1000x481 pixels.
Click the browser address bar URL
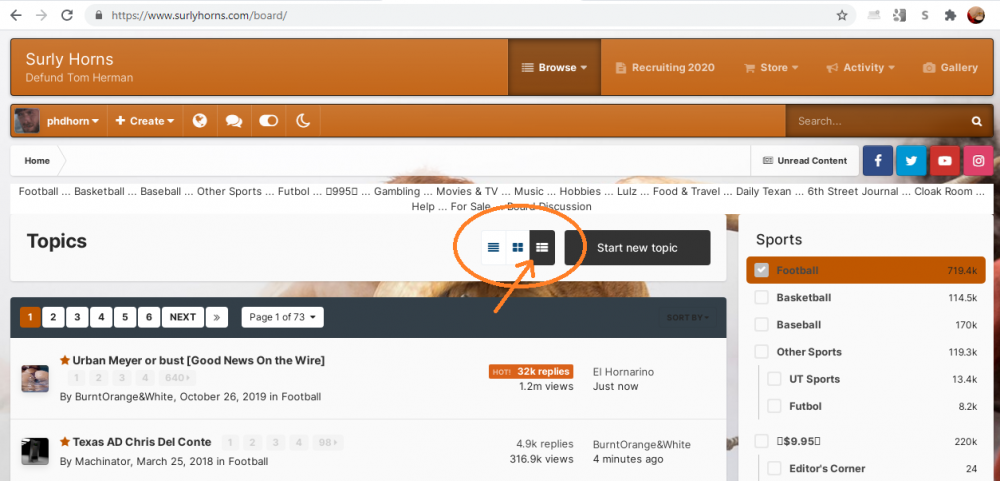click(199, 15)
